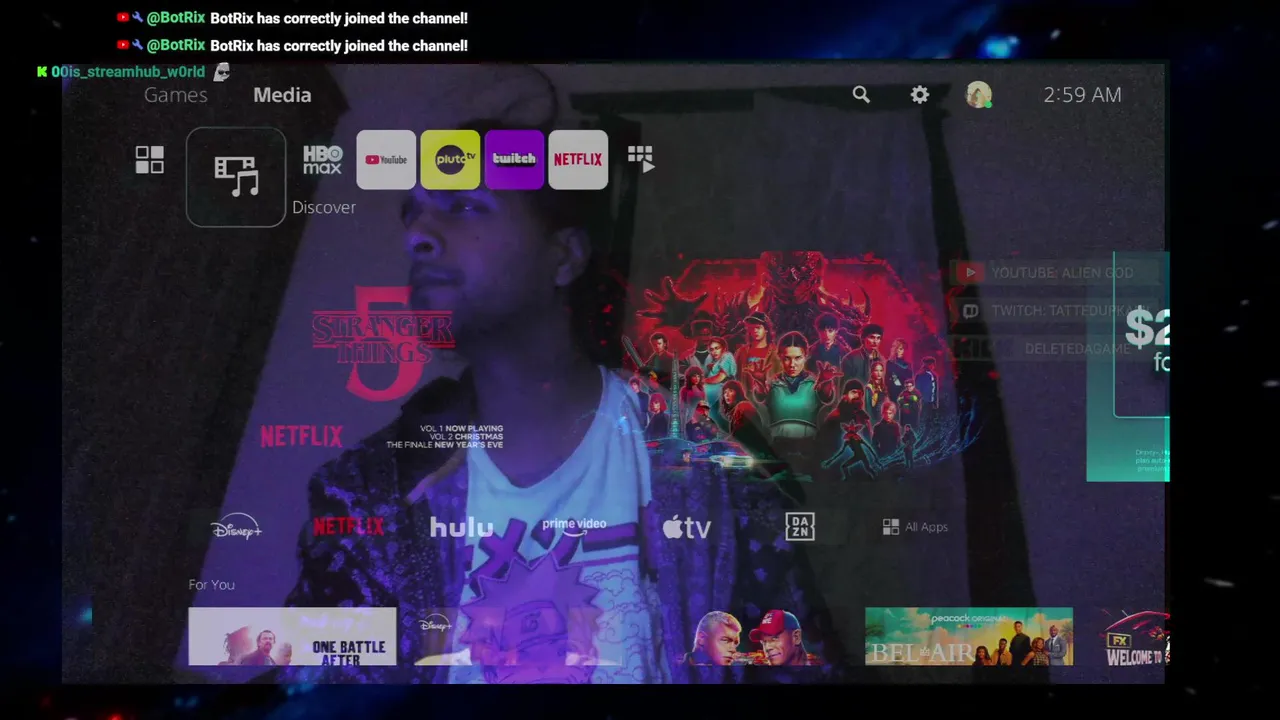1280x720 pixels.
Task: Click the 2:59 AM clock text
Action: click(1082, 95)
